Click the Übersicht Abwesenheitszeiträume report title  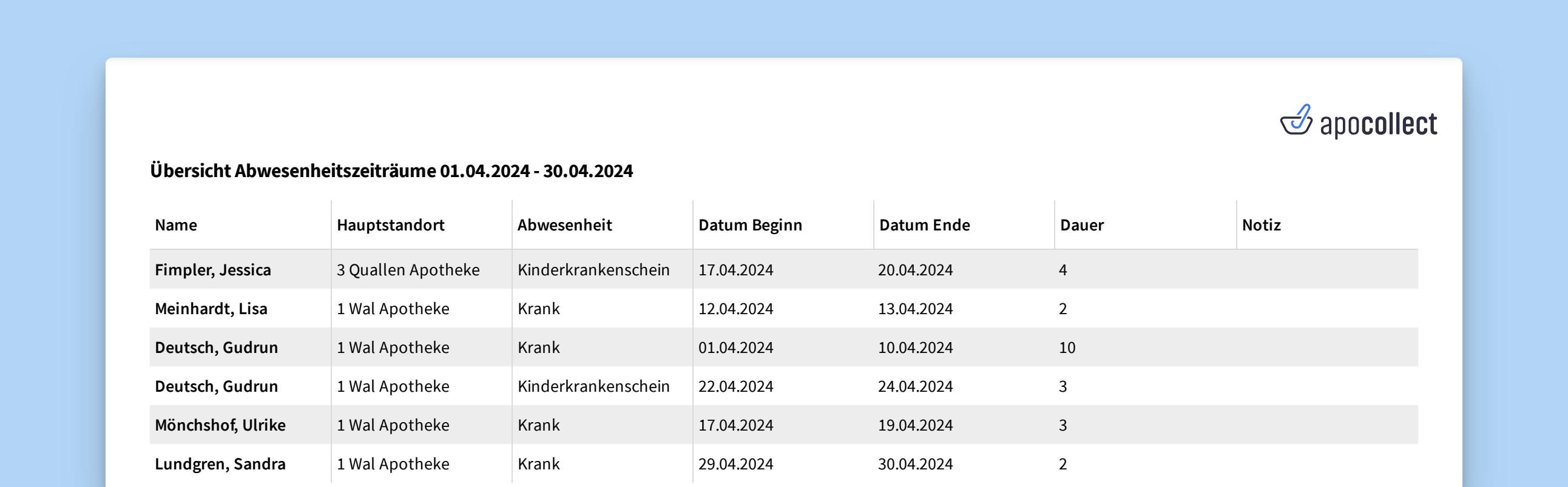(391, 171)
